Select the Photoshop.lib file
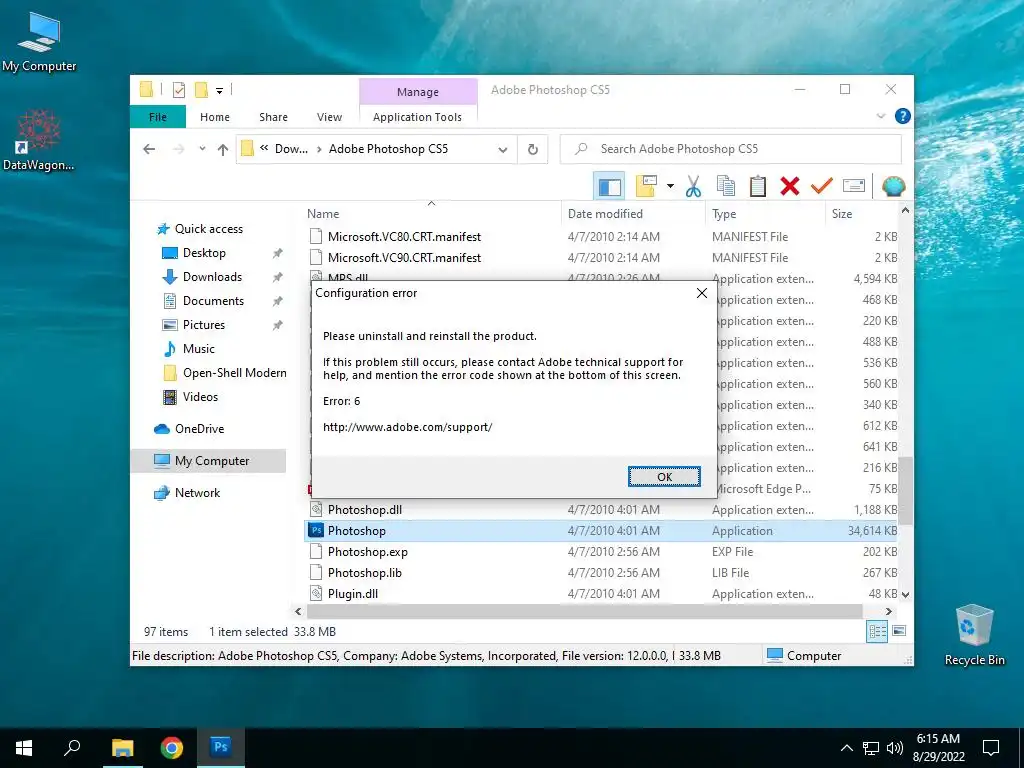The height and width of the screenshot is (768, 1024). (601, 573)
